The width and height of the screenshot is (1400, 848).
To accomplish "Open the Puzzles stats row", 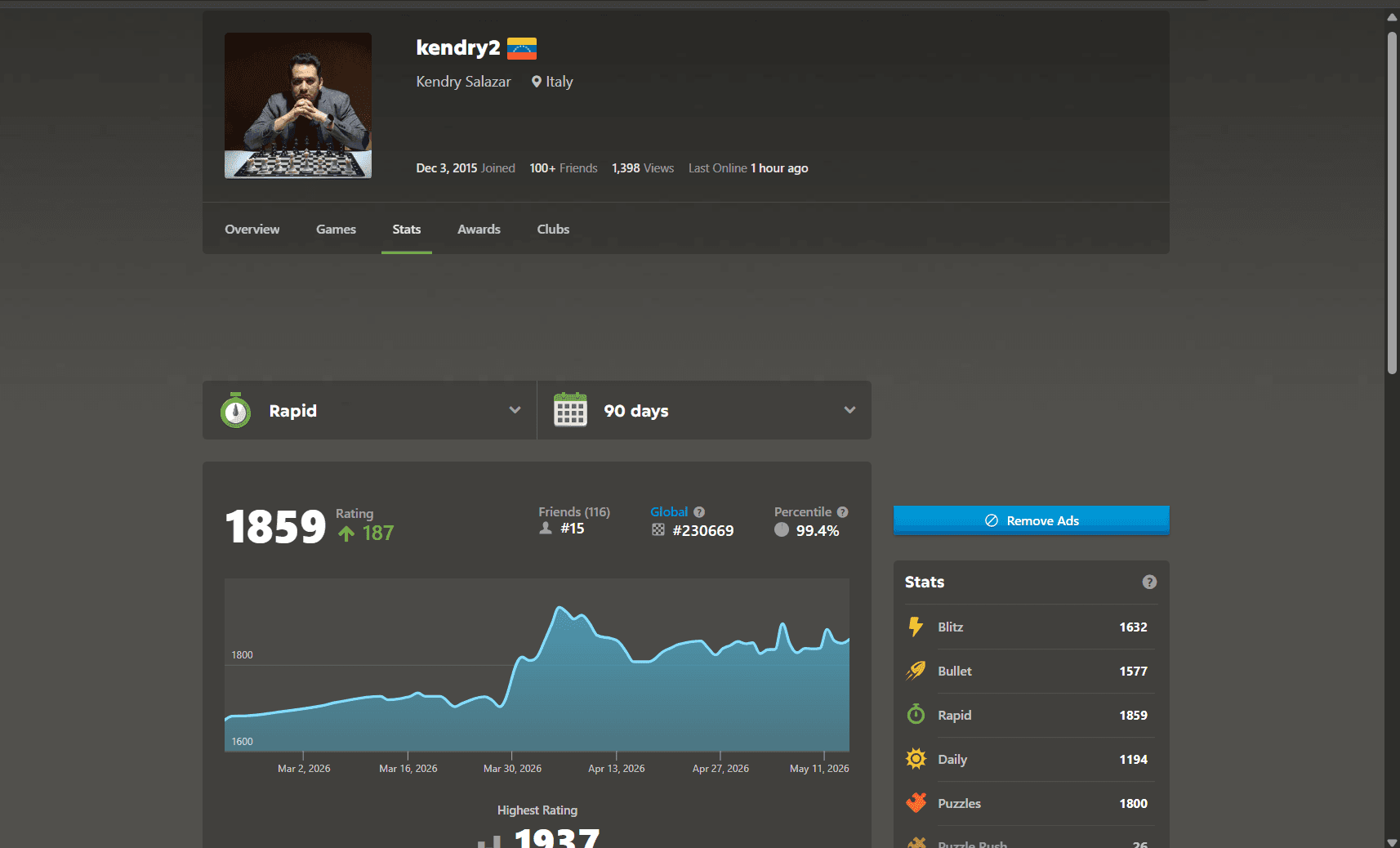I will (x=1032, y=803).
